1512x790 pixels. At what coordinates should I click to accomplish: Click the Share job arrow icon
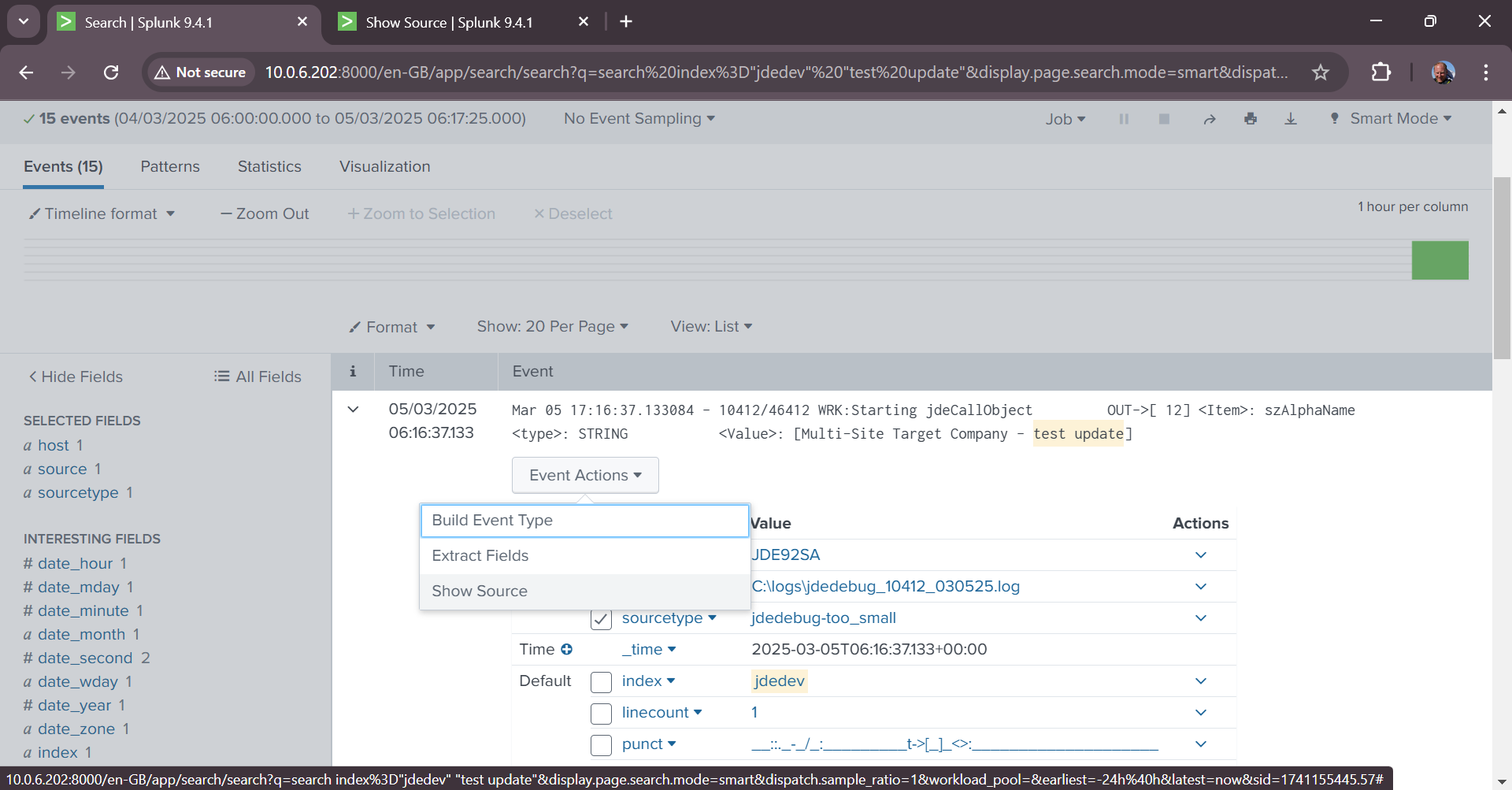point(1210,119)
